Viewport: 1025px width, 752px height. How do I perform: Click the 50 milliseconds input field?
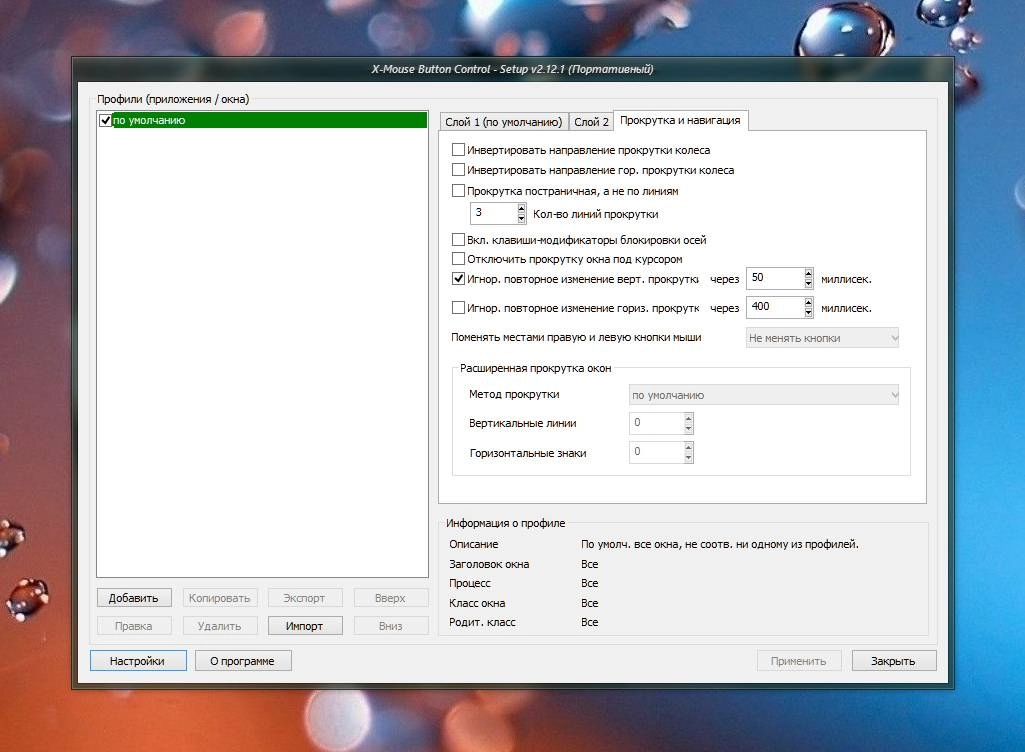[775, 278]
